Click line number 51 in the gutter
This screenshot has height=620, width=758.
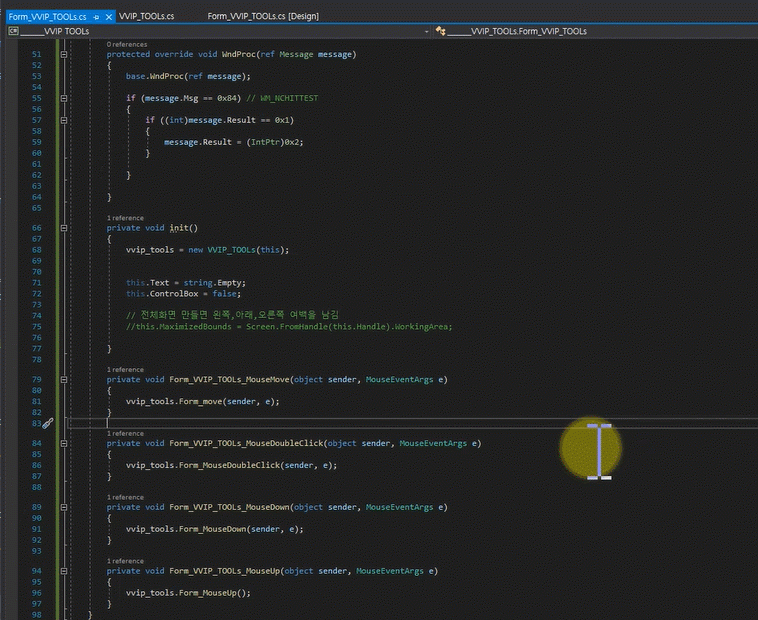point(36,54)
